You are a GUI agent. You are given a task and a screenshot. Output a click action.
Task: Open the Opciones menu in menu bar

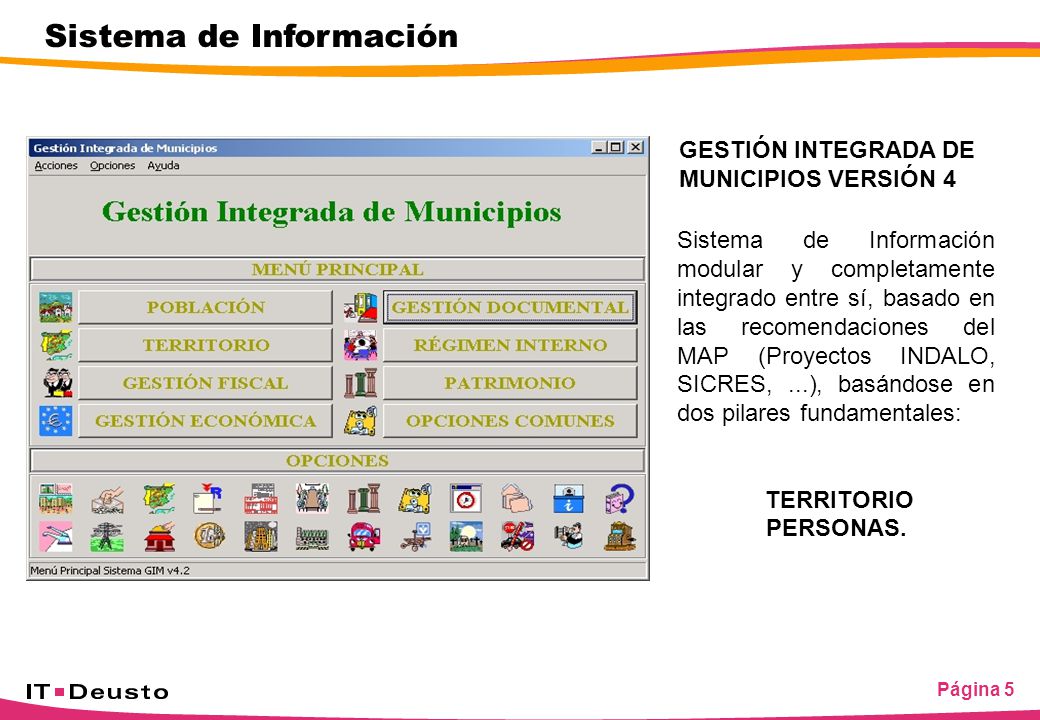[x=112, y=166]
